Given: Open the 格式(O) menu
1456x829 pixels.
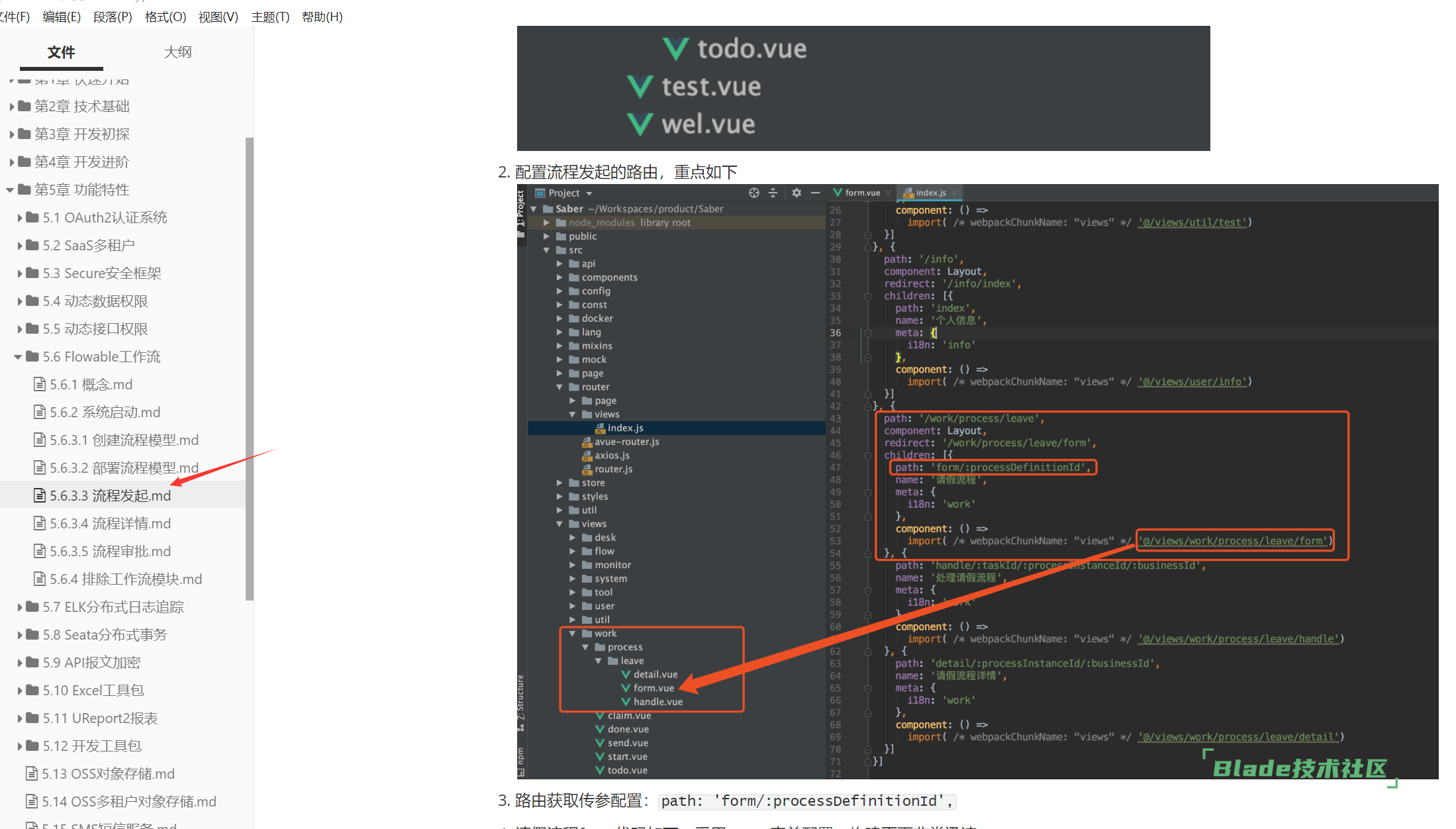Looking at the screenshot, I should click(166, 17).
